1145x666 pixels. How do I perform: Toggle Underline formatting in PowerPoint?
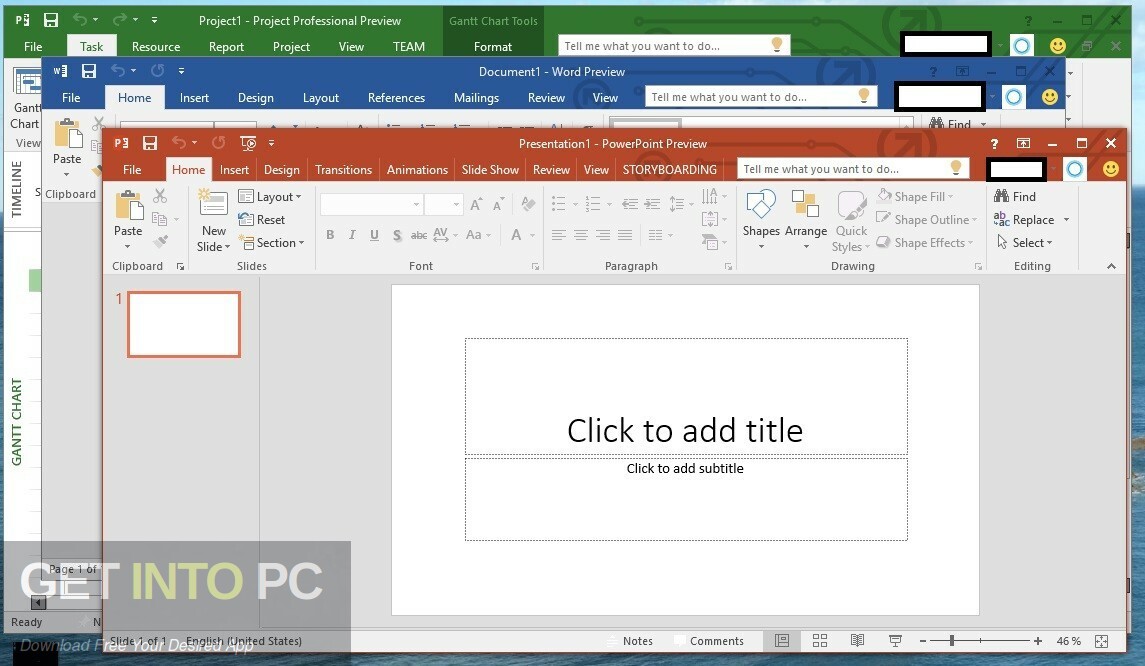click(x=374, y=234)
